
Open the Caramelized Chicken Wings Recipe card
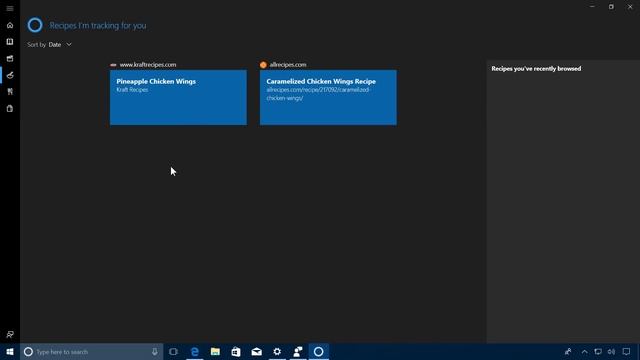pyautogui.click(x=328, y=98)
